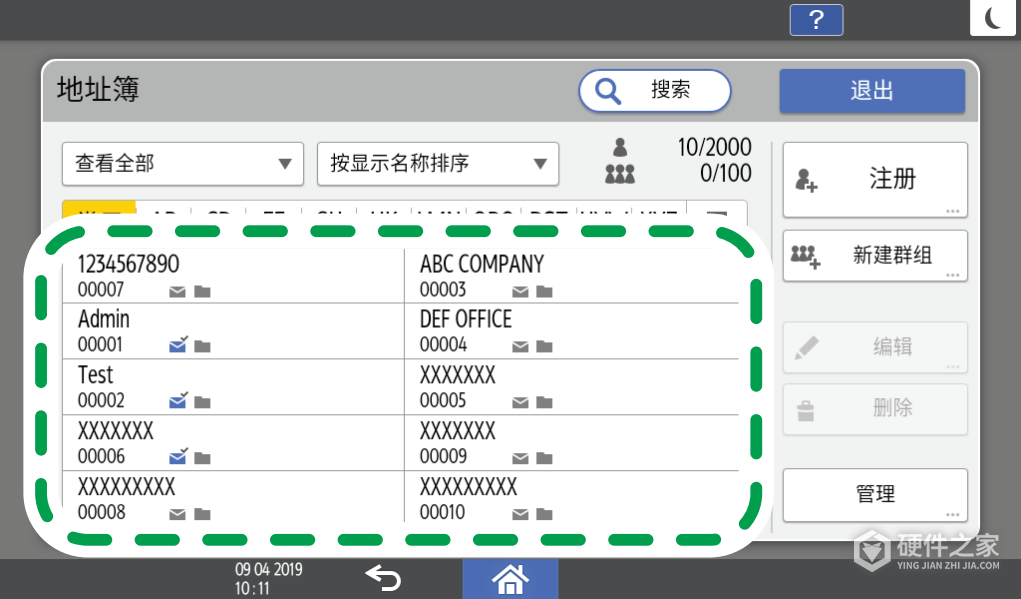Viewport: 1021px width, 599px height.
Task: Click the email icon of ABC COMPANY entry
Action: [520, 291]
